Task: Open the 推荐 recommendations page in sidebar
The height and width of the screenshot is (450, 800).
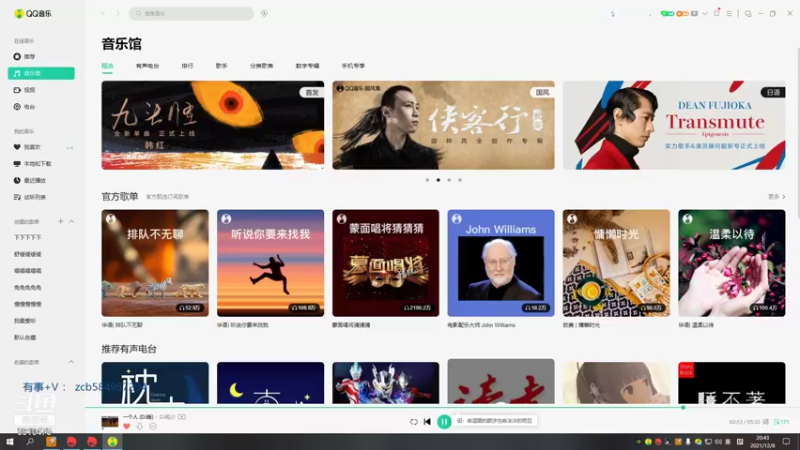Action: 24,57
